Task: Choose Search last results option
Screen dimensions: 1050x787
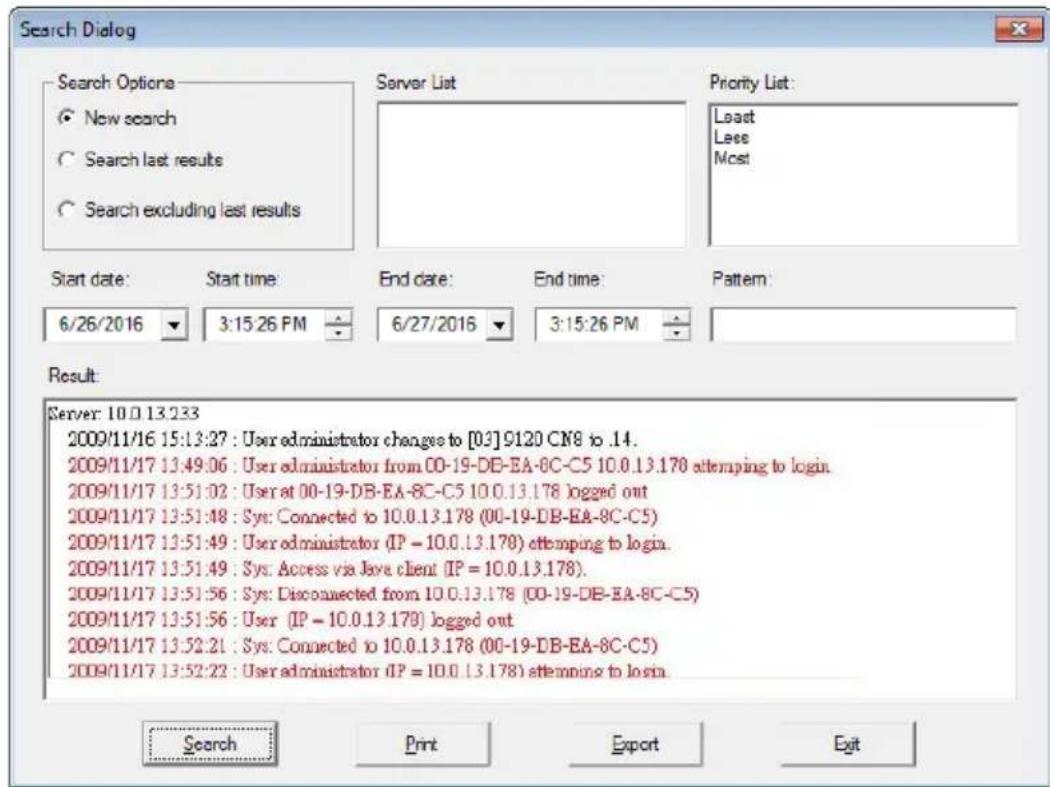Action: pos(66,159)
